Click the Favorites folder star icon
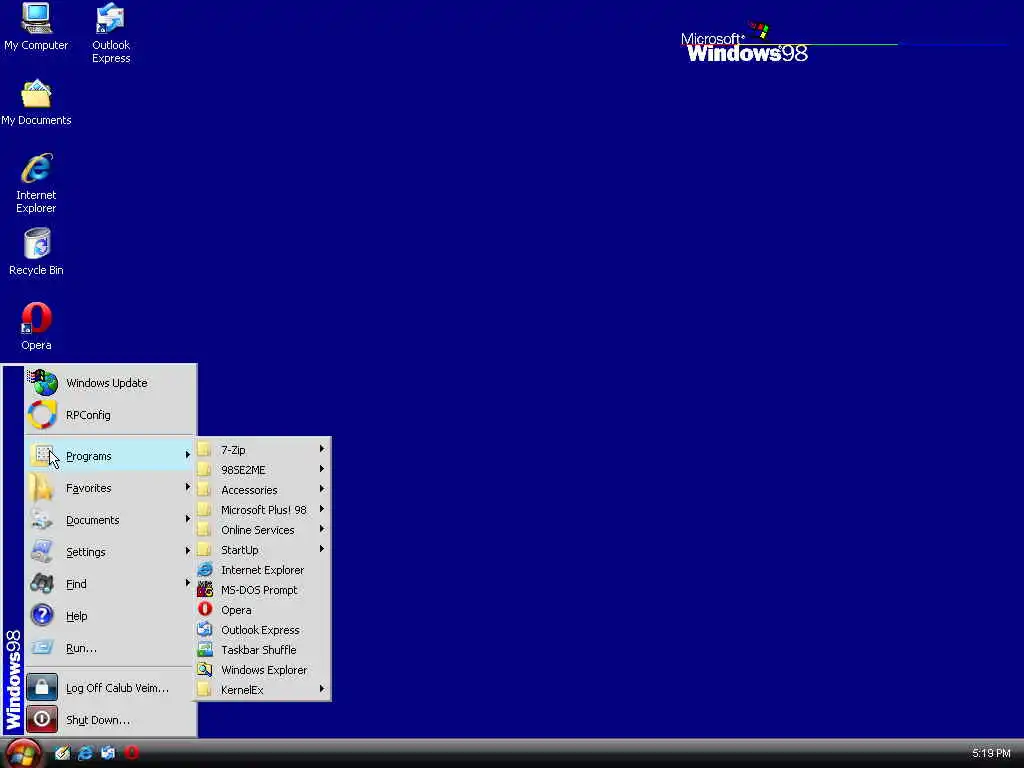1024x768 pixels. click(x=42, y=487)
